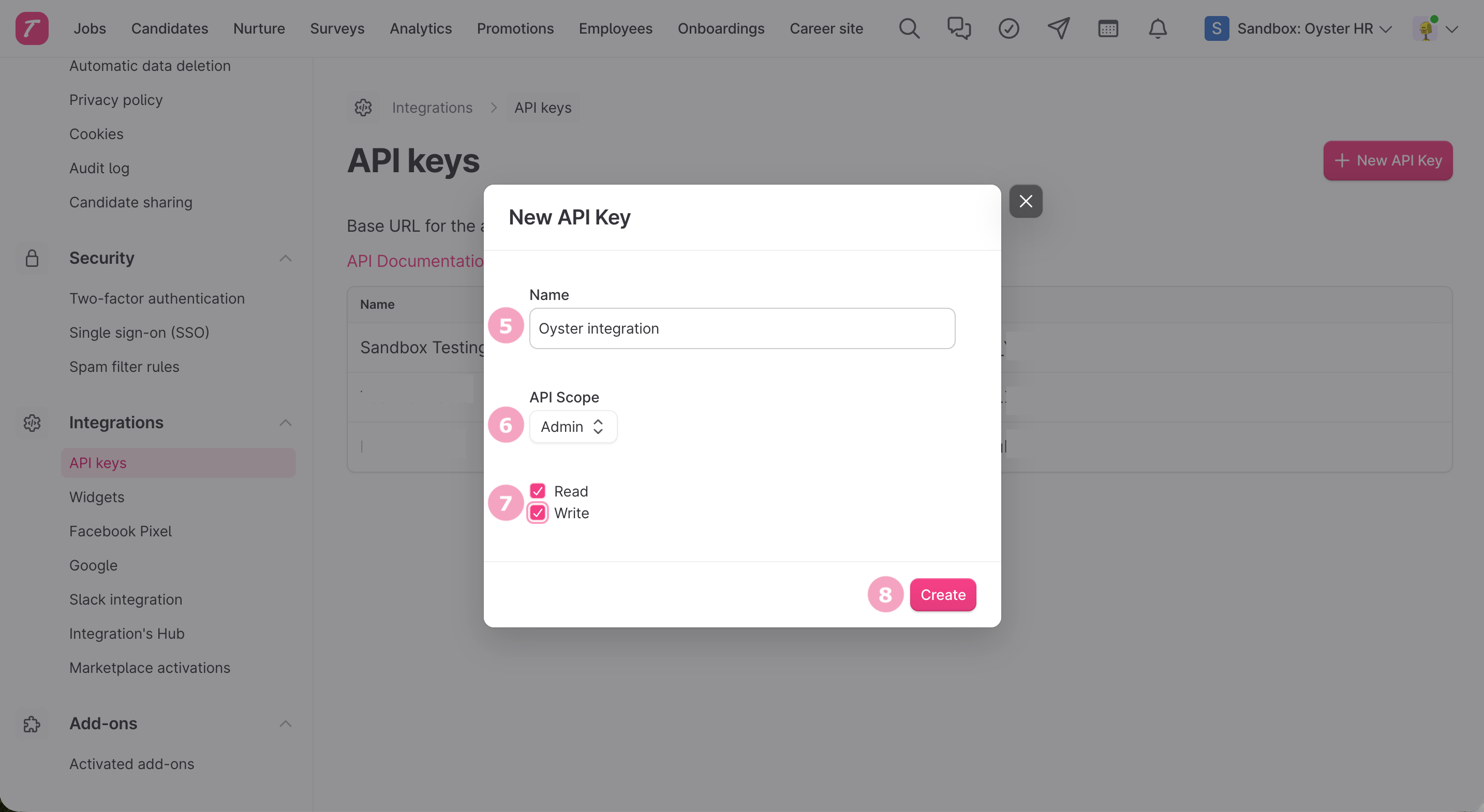Open Cookies settings
Screen dimensions: 1484x812
pyautogui.click(x=96, y=134)
